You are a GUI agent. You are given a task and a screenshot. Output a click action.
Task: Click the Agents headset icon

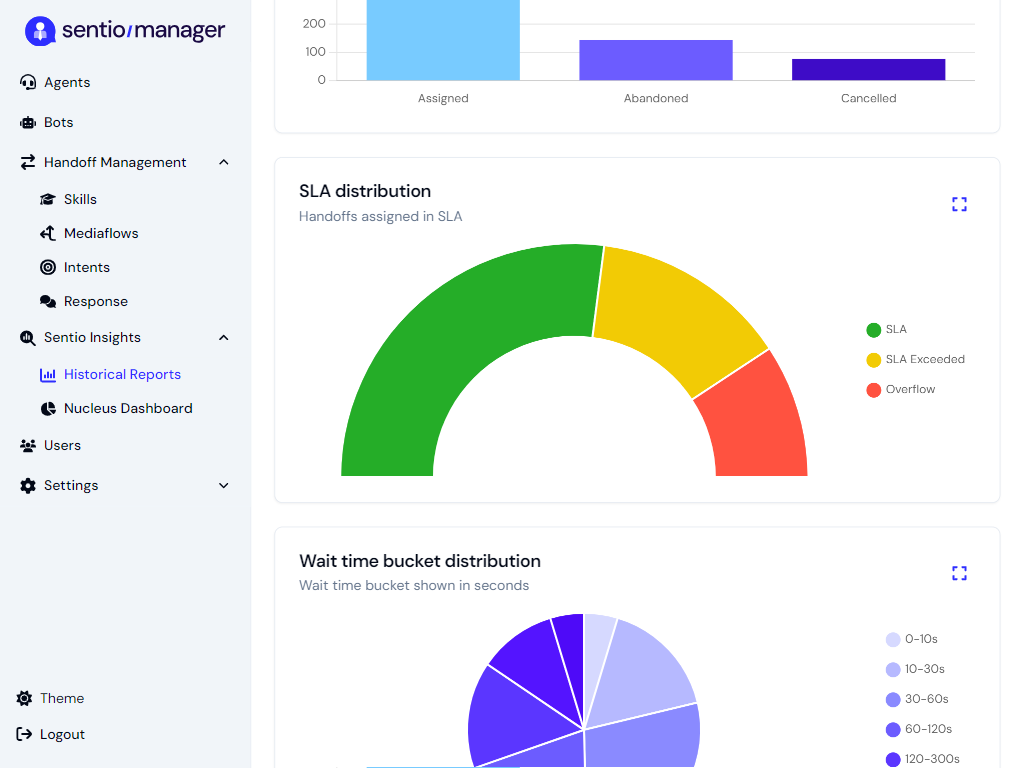point(27,82)
